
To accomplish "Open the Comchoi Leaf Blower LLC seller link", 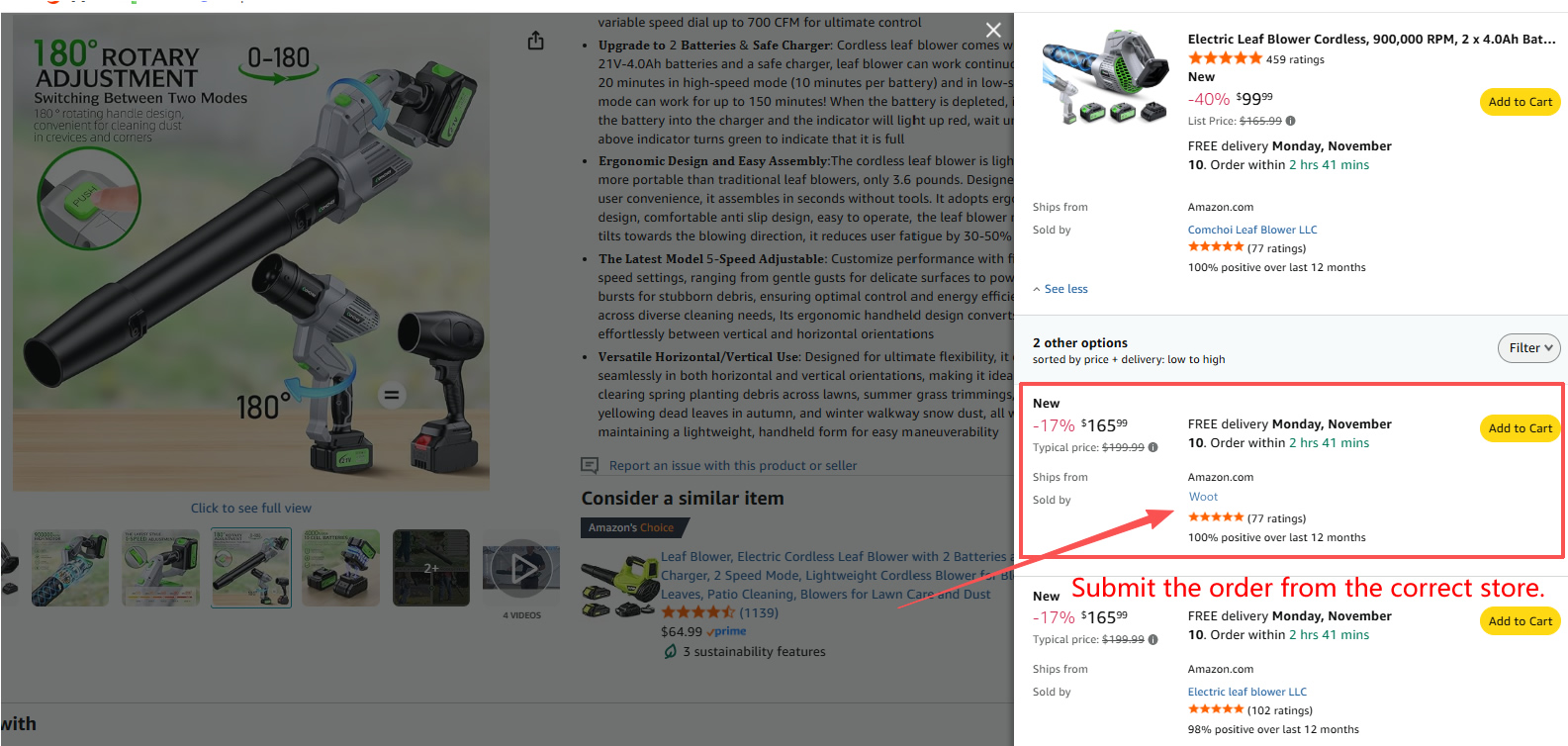I will coord(1251,231).
